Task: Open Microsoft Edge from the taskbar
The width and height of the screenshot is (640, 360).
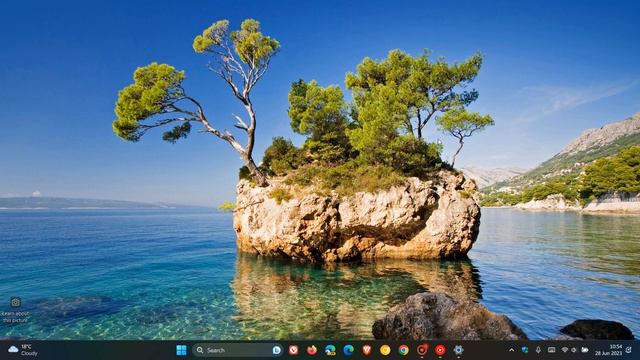Action: [x=349, y=350]
